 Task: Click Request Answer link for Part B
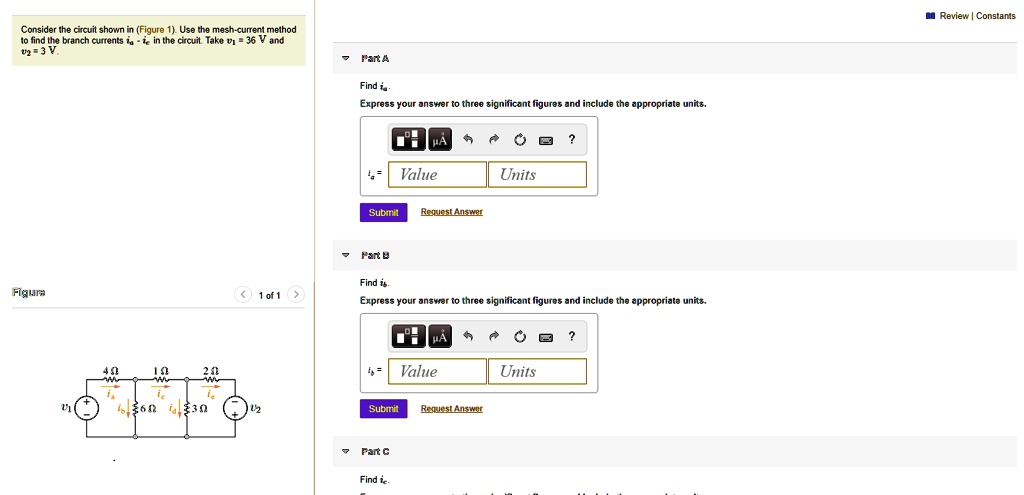click(x=451, y=409)
